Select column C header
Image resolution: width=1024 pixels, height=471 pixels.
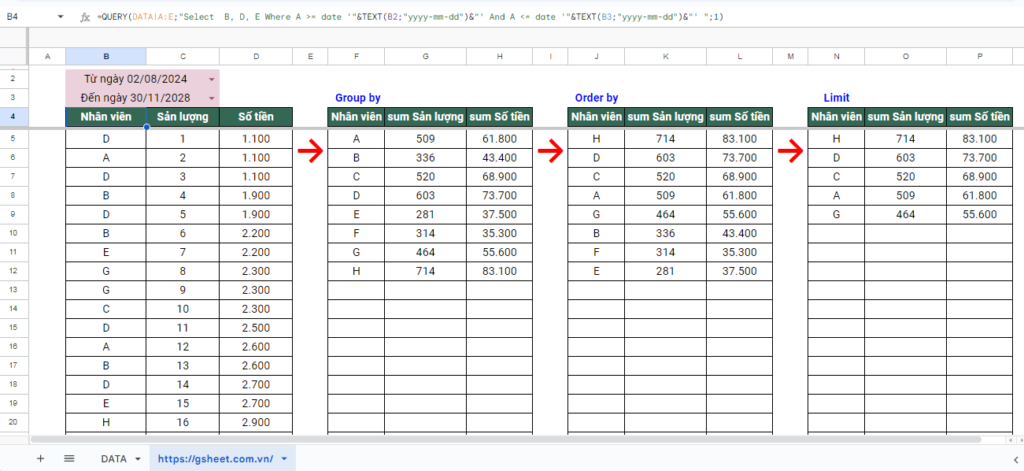click(182, 57)
